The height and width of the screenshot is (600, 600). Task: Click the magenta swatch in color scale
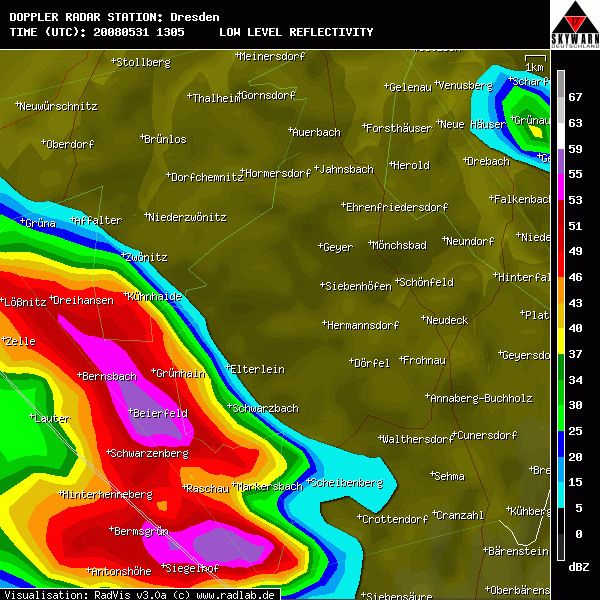click(561, 187)
